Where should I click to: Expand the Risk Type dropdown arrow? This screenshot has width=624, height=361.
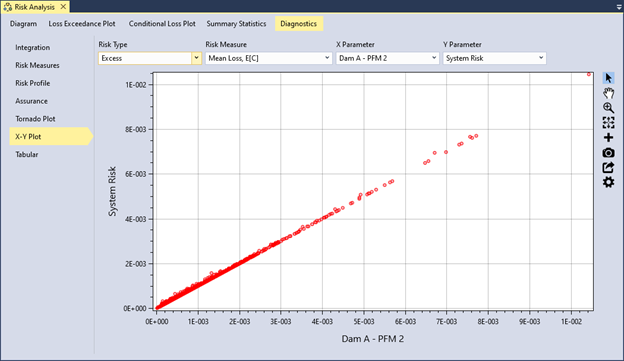[196, 58]
